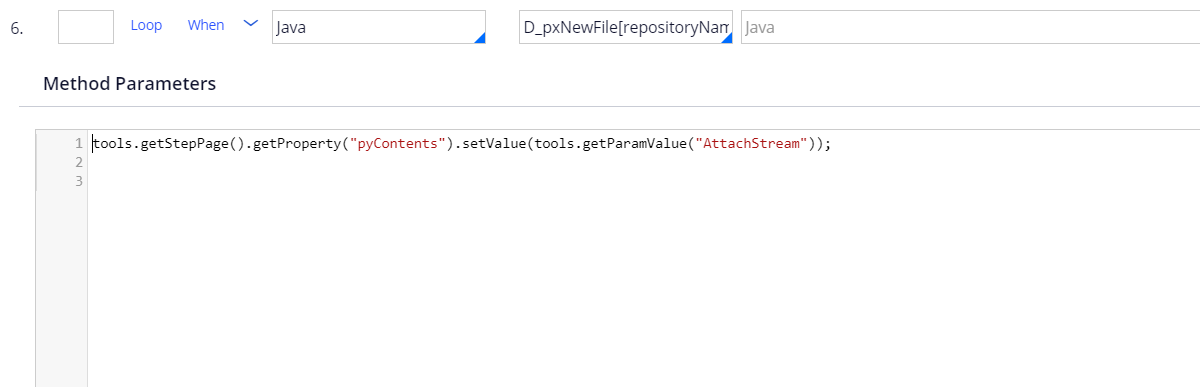The image size is (1200, 387).
Task: Focus the empty step label box
Action: pyautogui.click(x=86, y=27)
